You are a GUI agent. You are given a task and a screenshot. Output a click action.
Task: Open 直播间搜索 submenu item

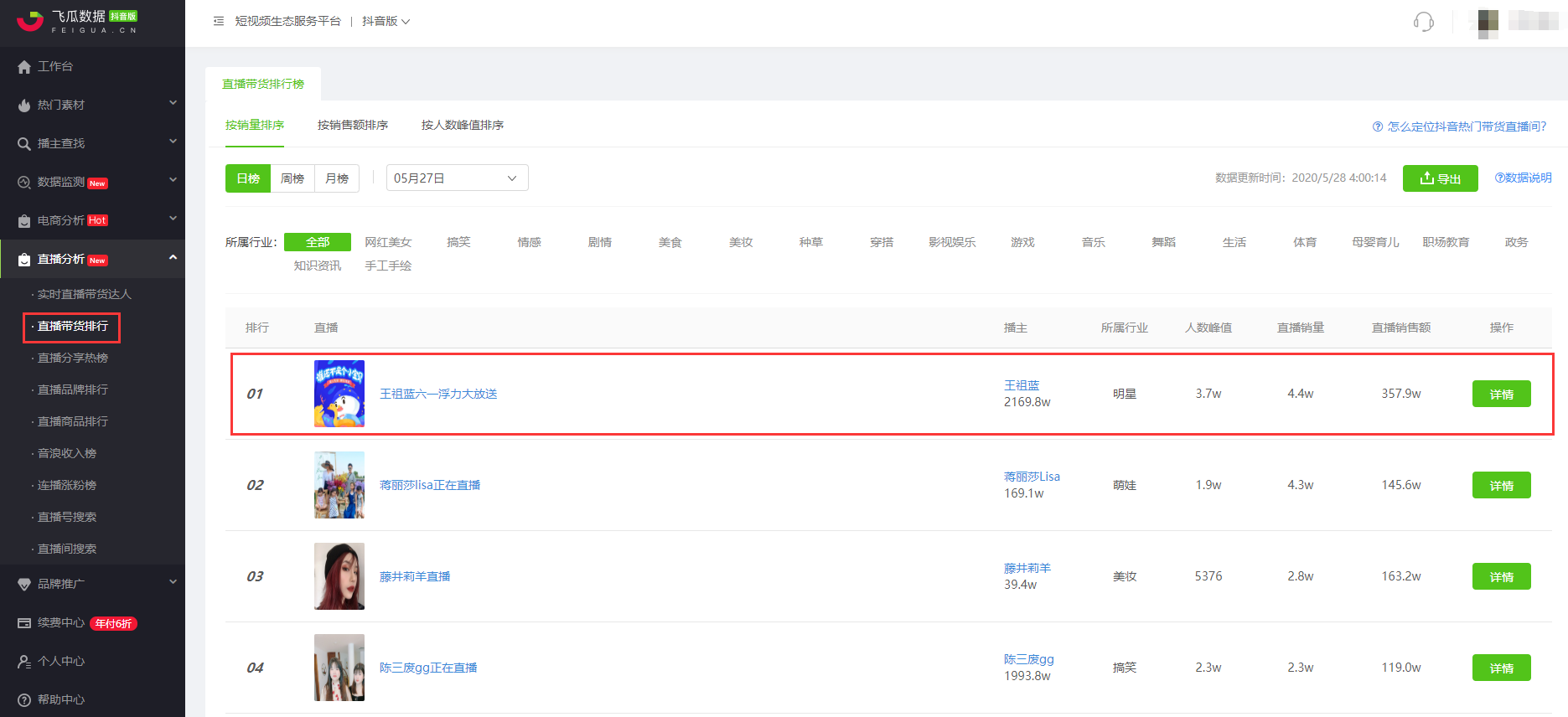pos(66,549)
